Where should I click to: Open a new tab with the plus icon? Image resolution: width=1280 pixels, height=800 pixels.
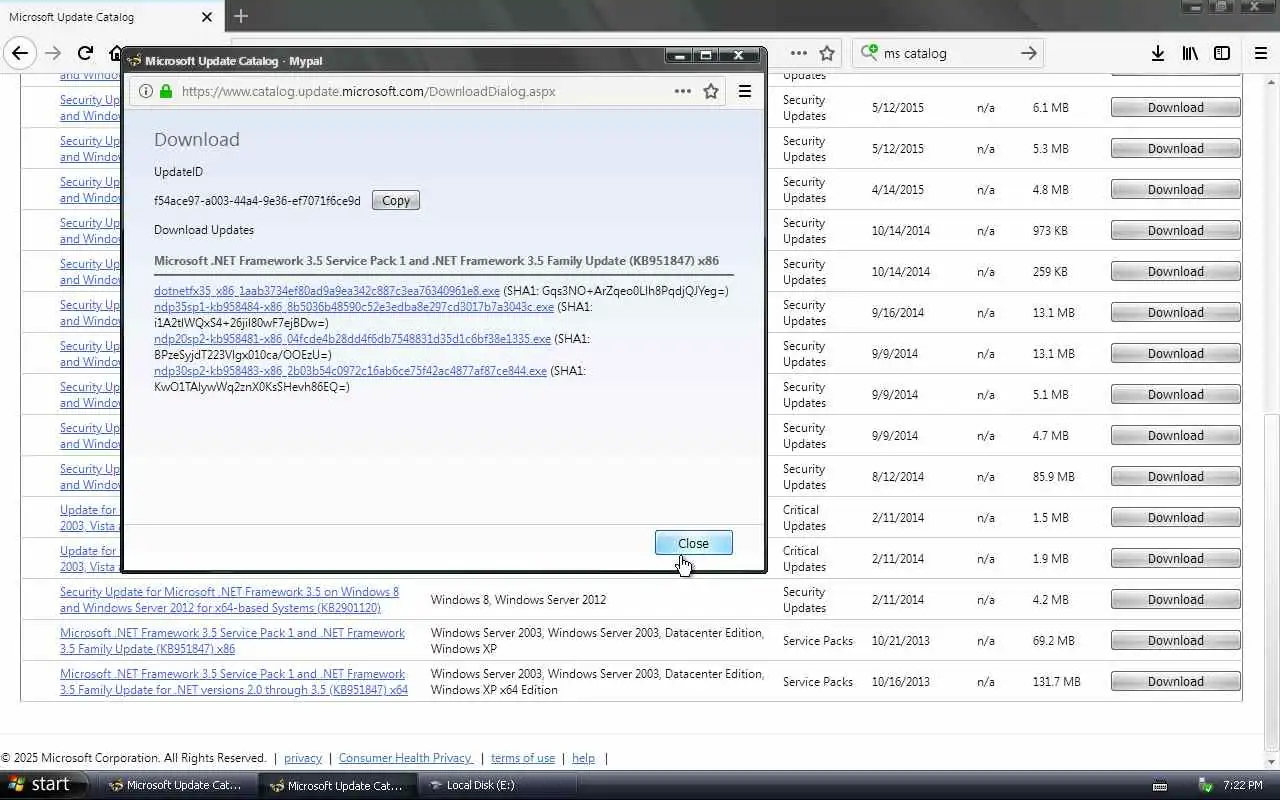point(240,16)
